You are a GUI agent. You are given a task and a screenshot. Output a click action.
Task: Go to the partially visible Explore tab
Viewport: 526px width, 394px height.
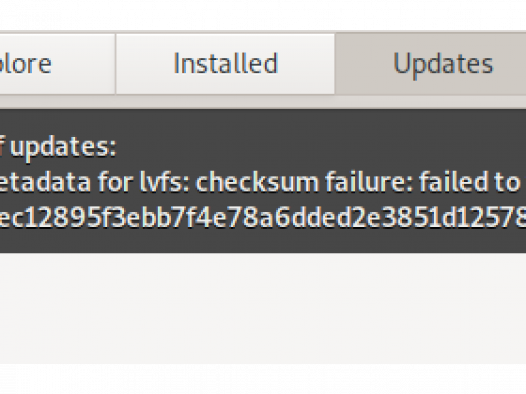[57, 64]
